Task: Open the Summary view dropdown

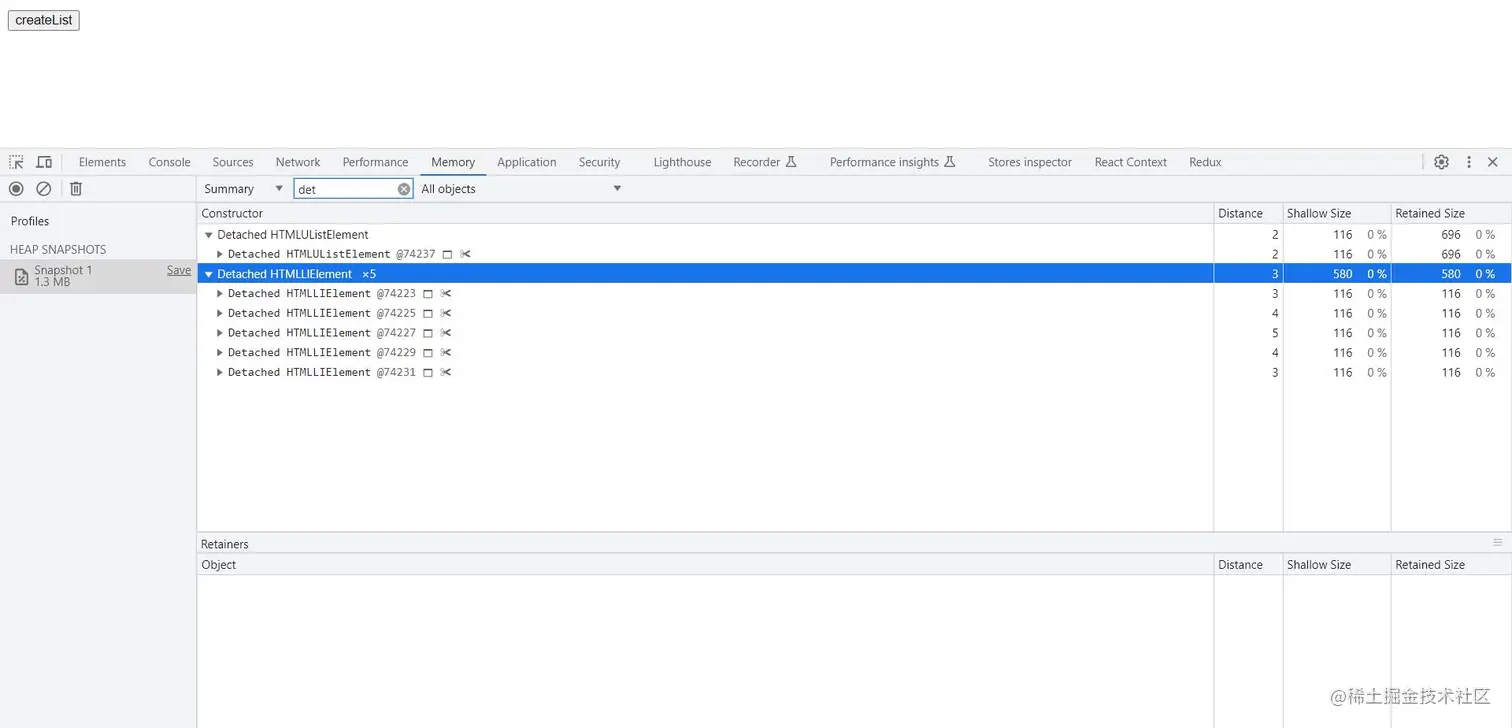Action: [244, 189]
